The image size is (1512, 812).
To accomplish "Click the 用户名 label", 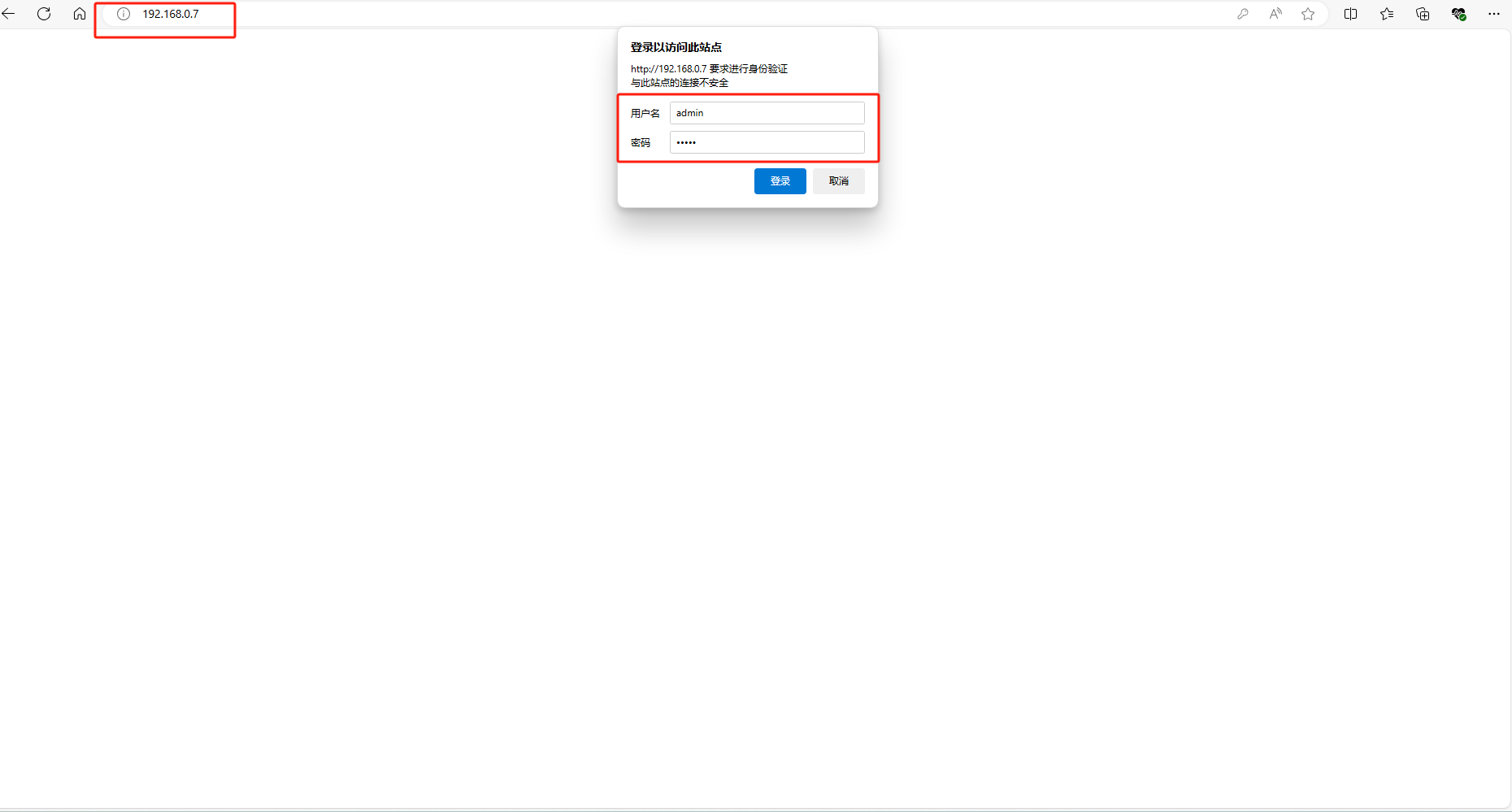I will click(x=645, y=113).
